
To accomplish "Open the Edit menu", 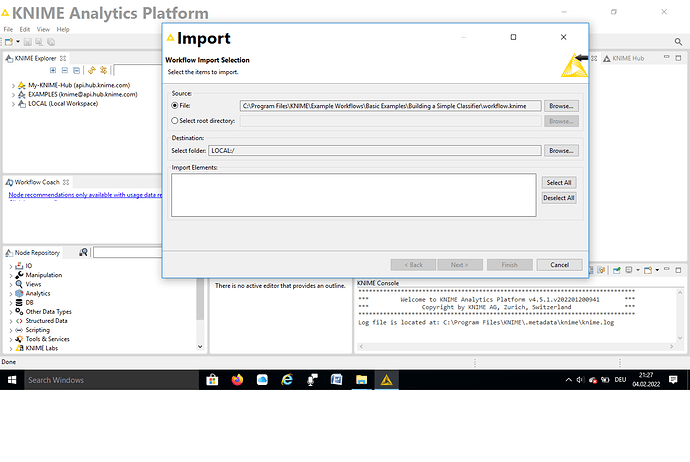I will (25, 29).
